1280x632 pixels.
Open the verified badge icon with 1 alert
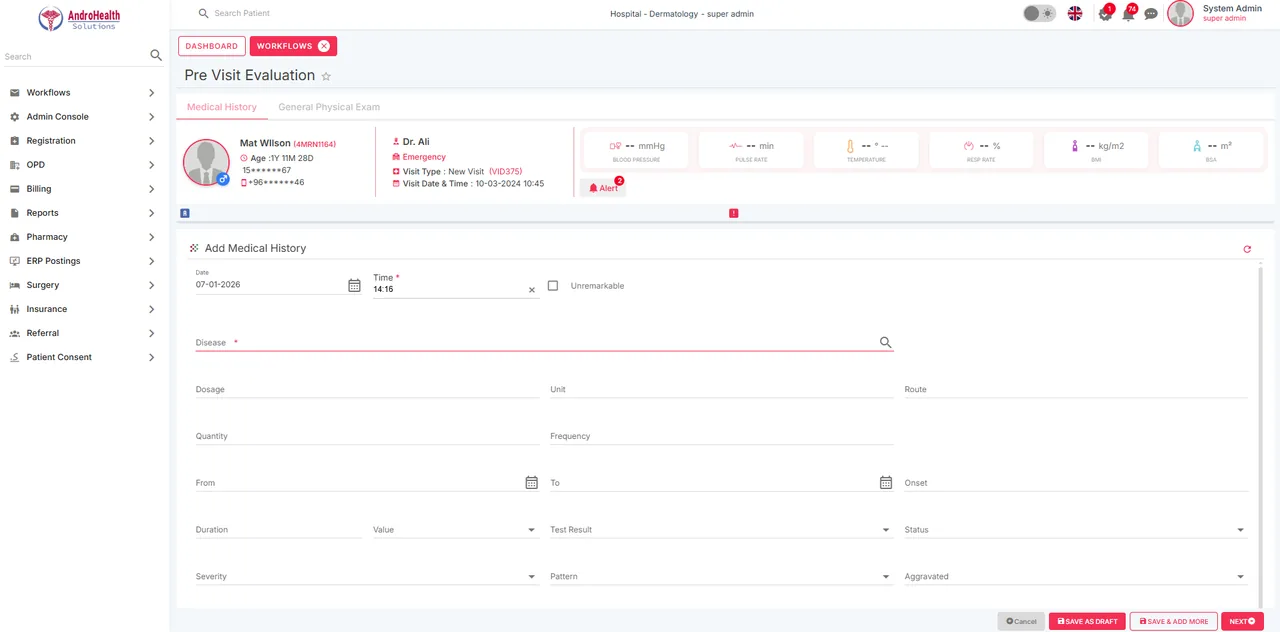coord(1105,14)
